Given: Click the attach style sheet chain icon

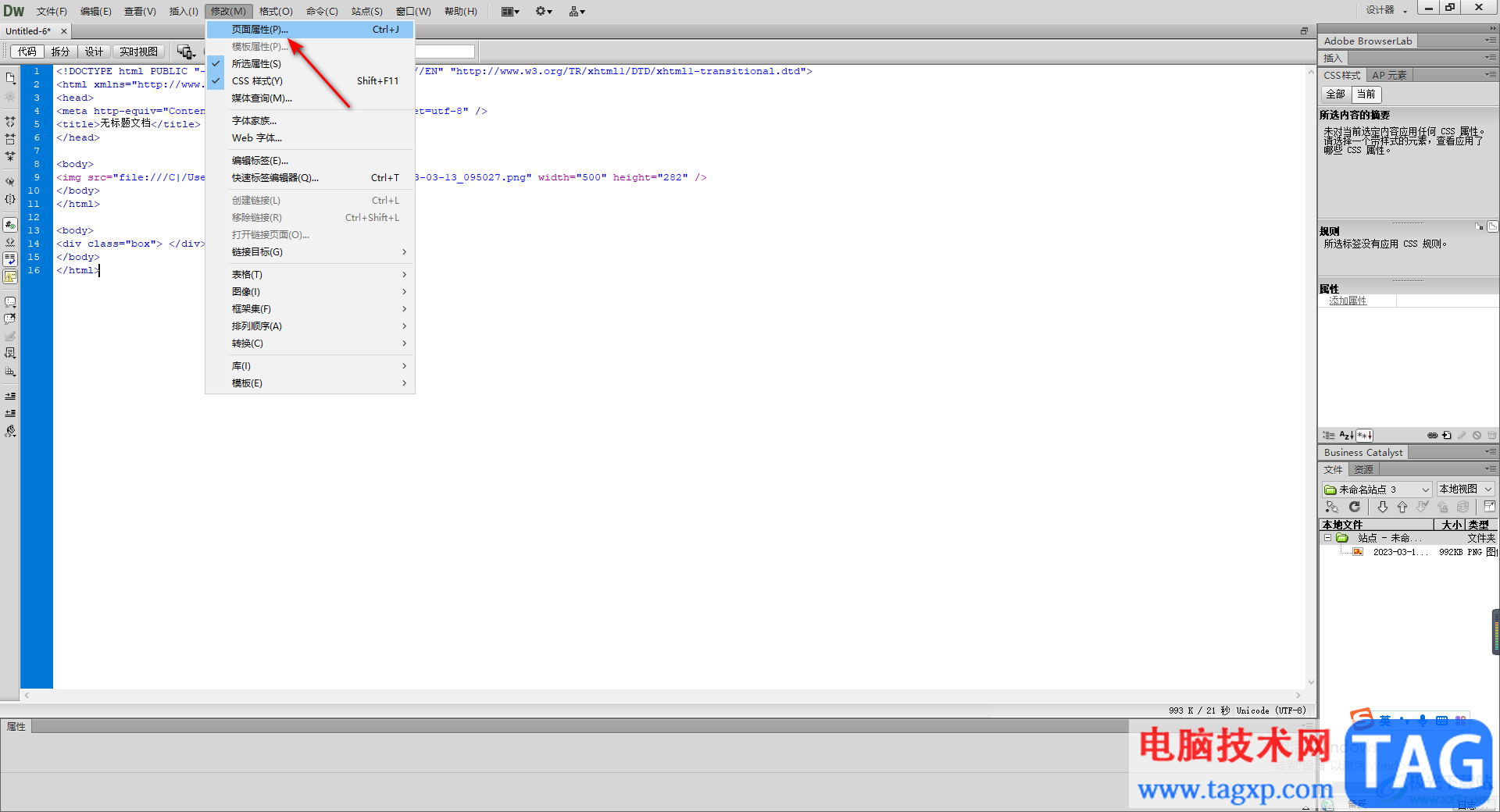Looking at the screenshot, I should click(1432, 436).
